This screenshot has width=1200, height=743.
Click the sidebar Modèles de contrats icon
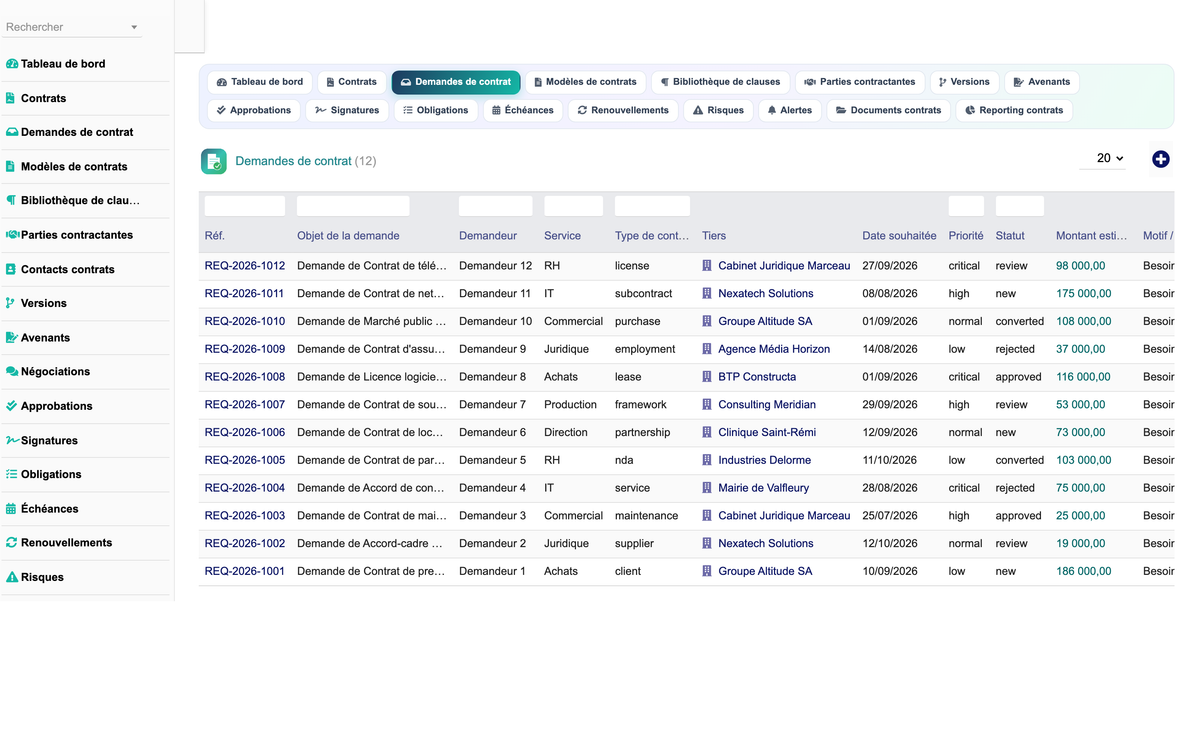tap(11, 166)
